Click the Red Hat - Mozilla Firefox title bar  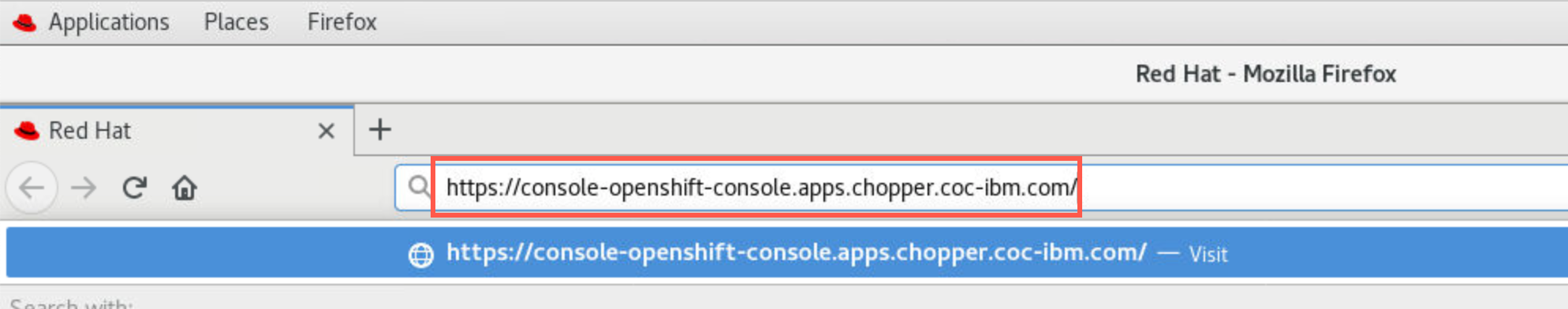(1266, 74)
